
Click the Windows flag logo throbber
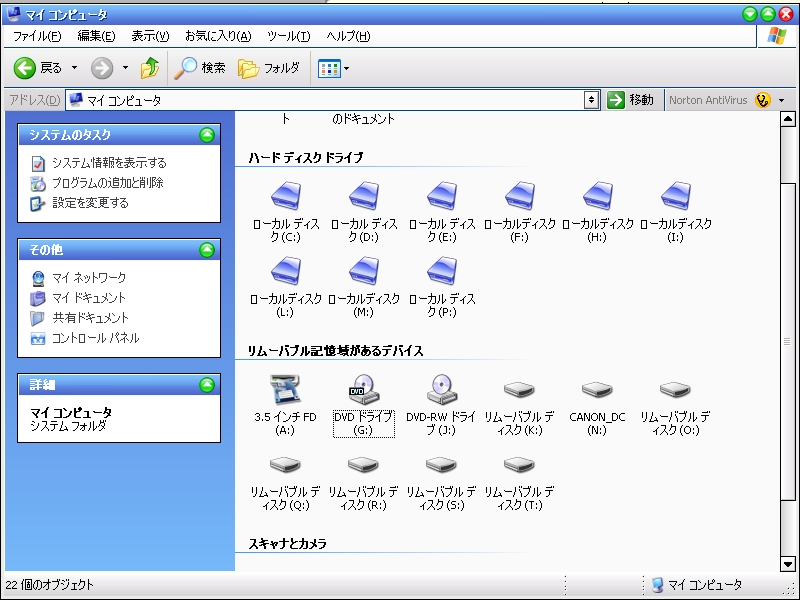[777, 36]
